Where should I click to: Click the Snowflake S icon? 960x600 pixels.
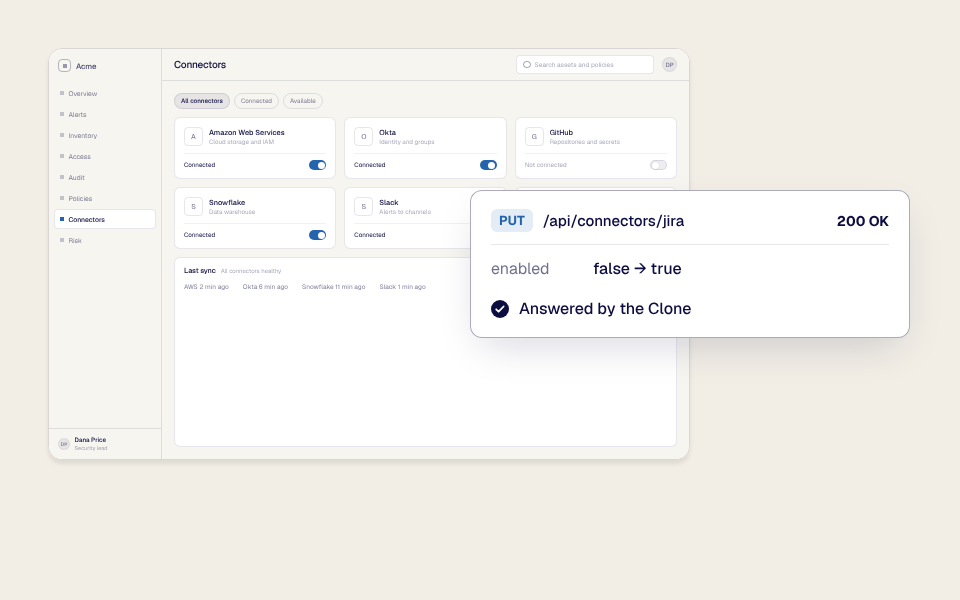click(193, 206)
